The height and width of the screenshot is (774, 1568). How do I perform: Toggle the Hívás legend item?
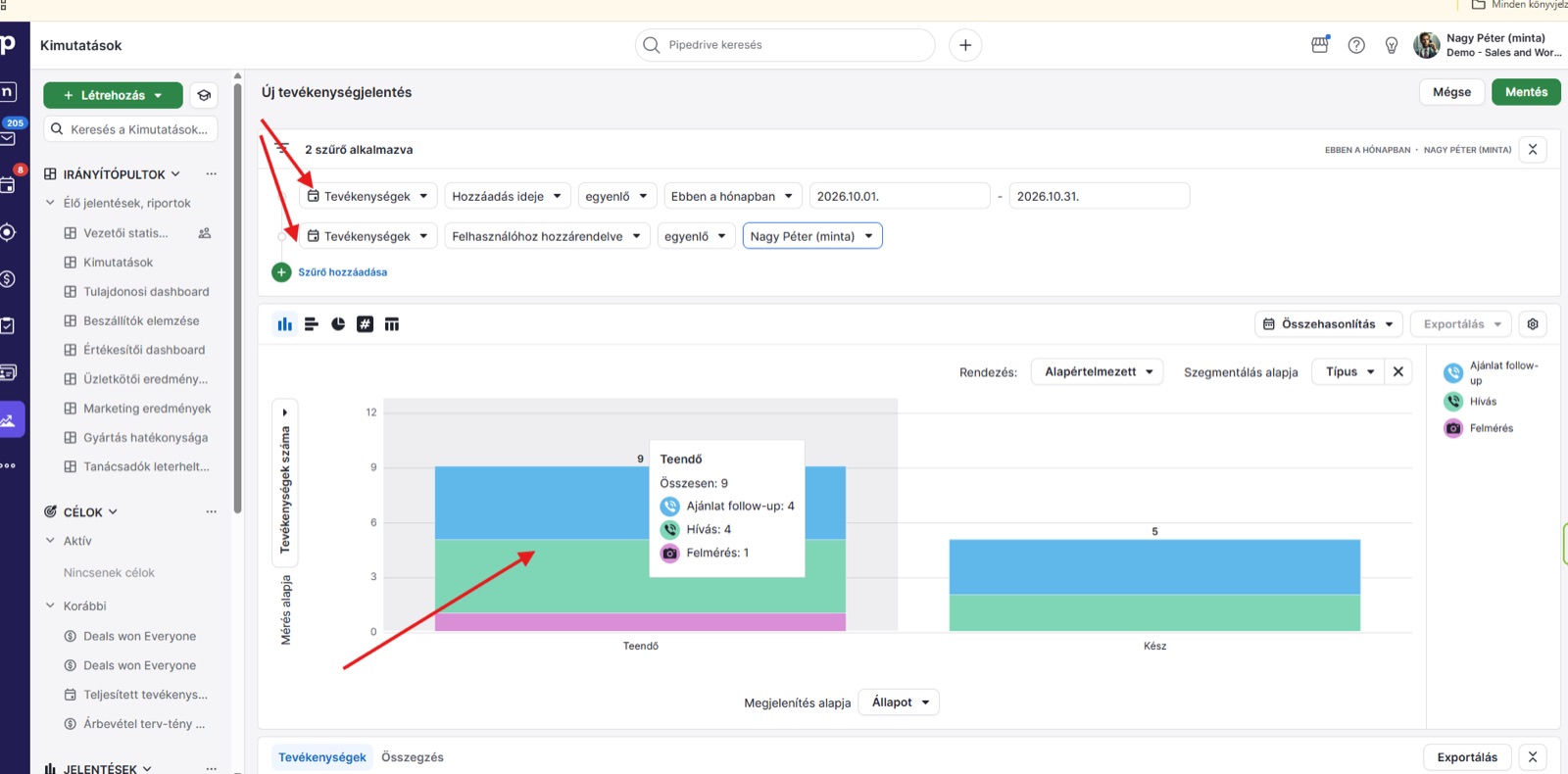pos(1471,402)
